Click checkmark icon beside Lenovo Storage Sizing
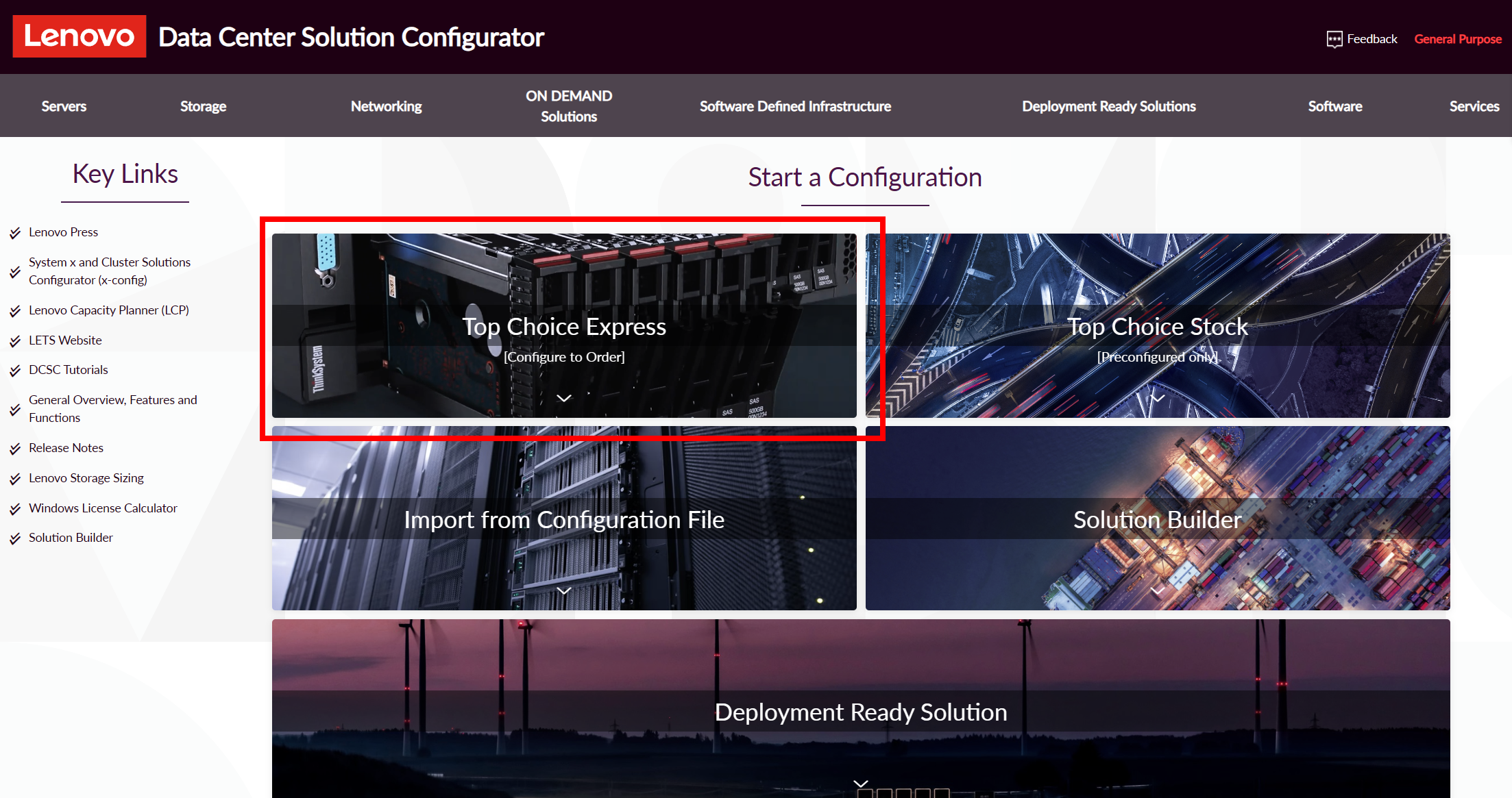This screenshot has width=1512, height=798. [x=15, y=479]
